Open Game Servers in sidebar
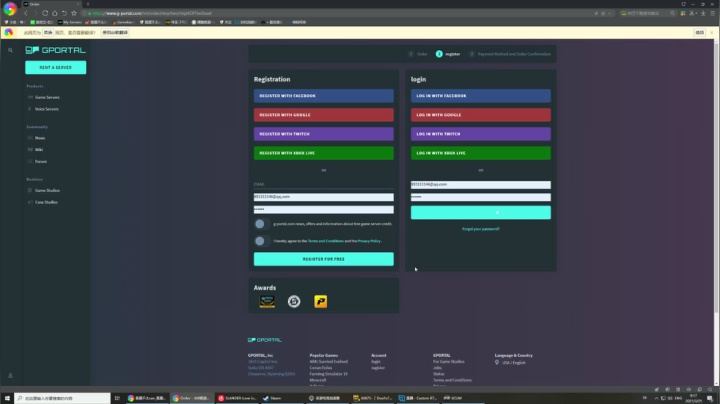 click(x=47, y=97)
